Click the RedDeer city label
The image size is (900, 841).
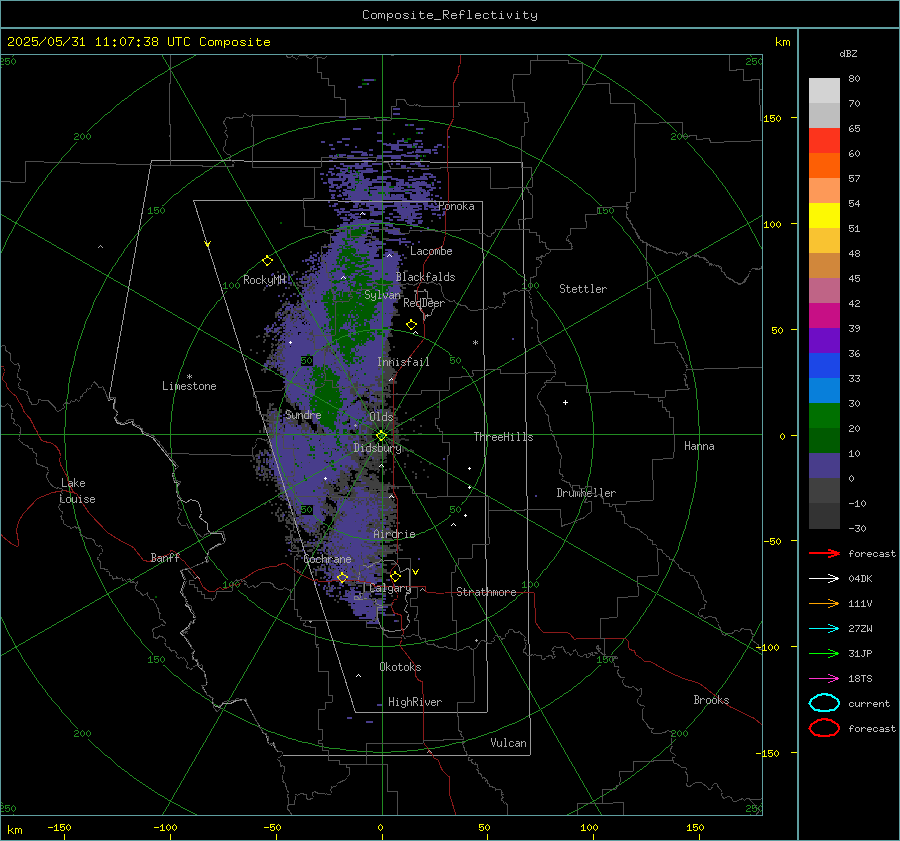point(424,303)
